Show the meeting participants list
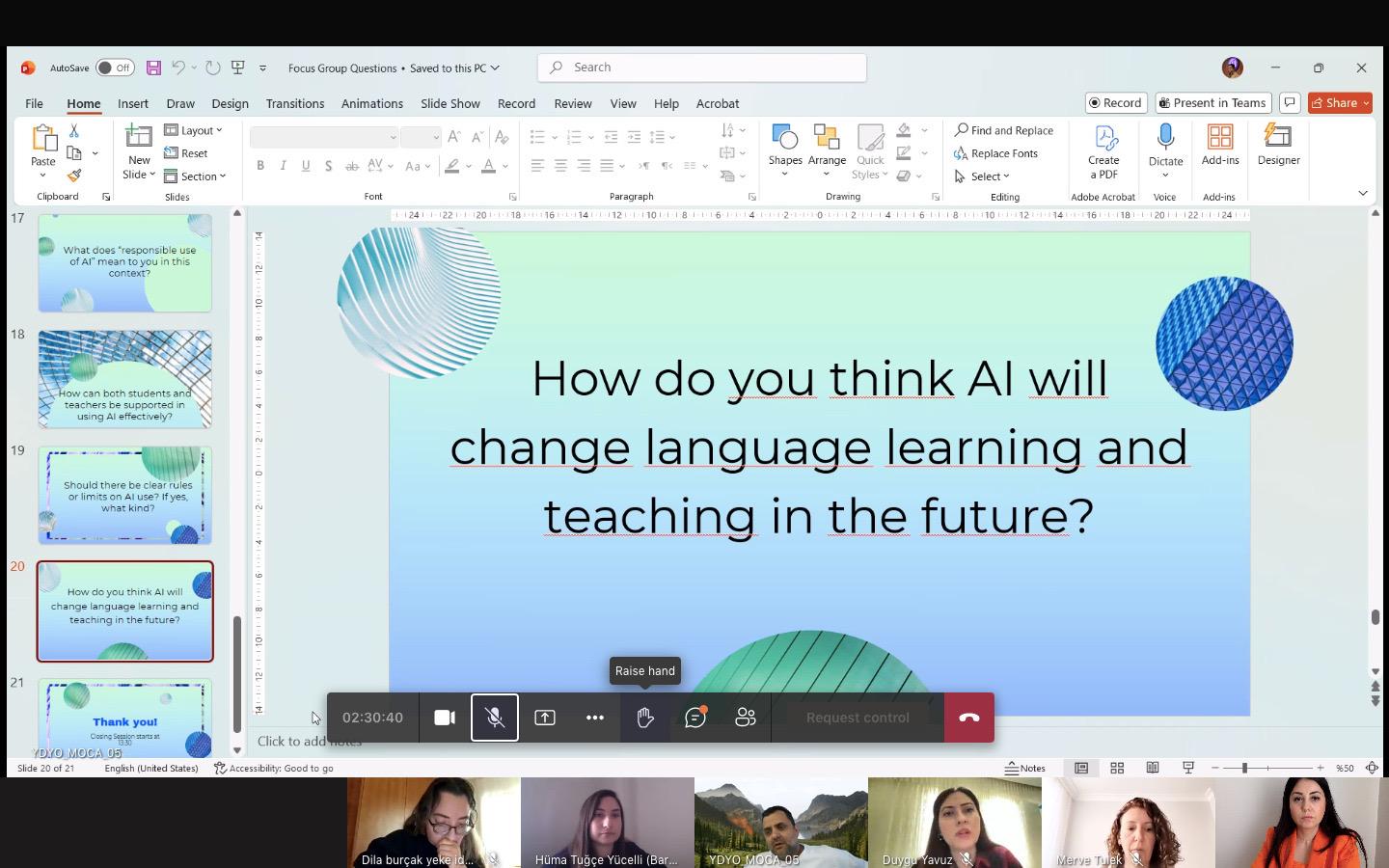Viewport: 1389px width, 868px height. (x=746, y=718)
